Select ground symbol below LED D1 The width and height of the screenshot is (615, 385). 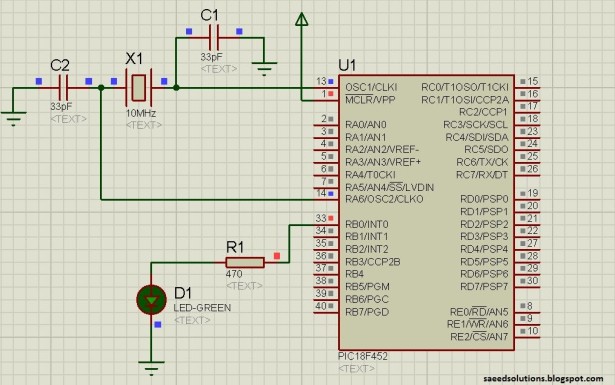151,369
